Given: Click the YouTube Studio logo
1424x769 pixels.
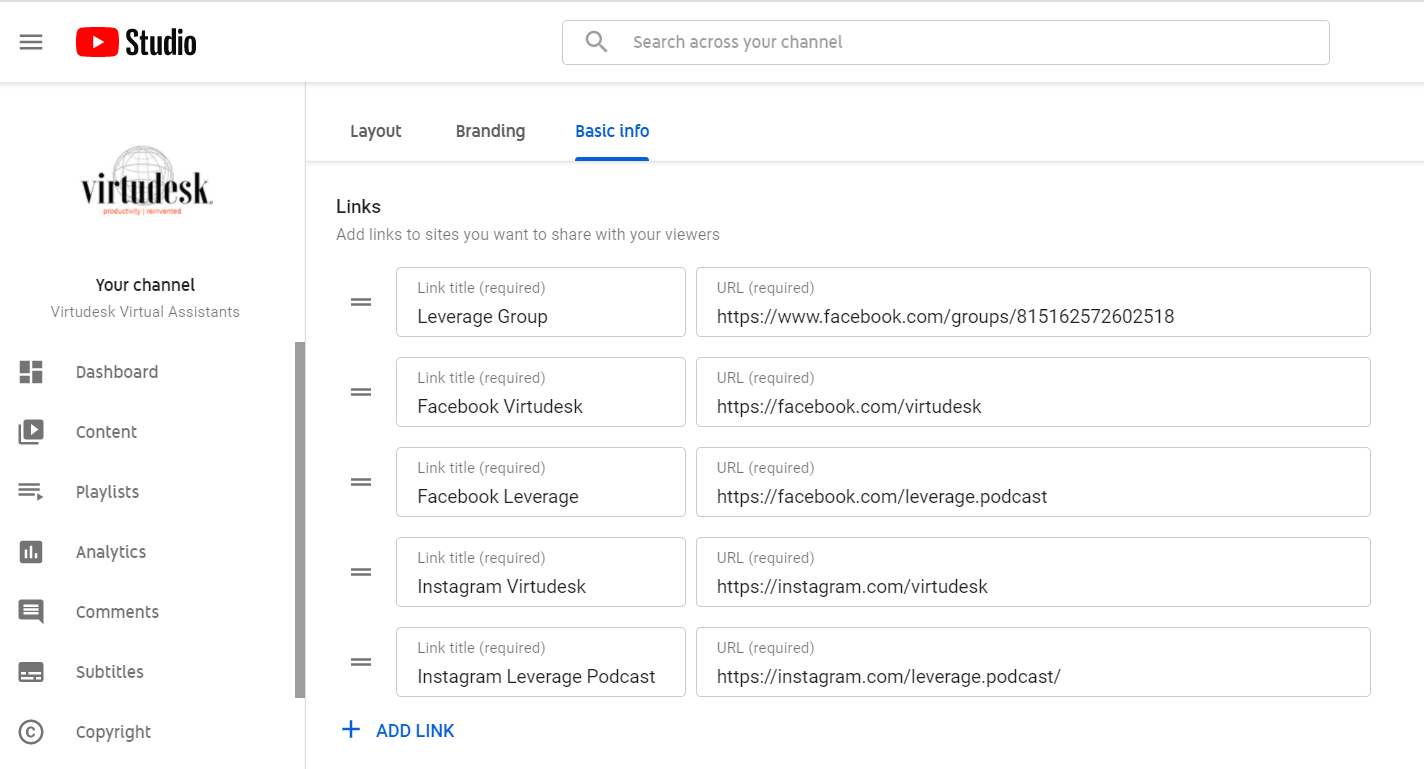Looking at the screenshot, I should coord(136,42).
